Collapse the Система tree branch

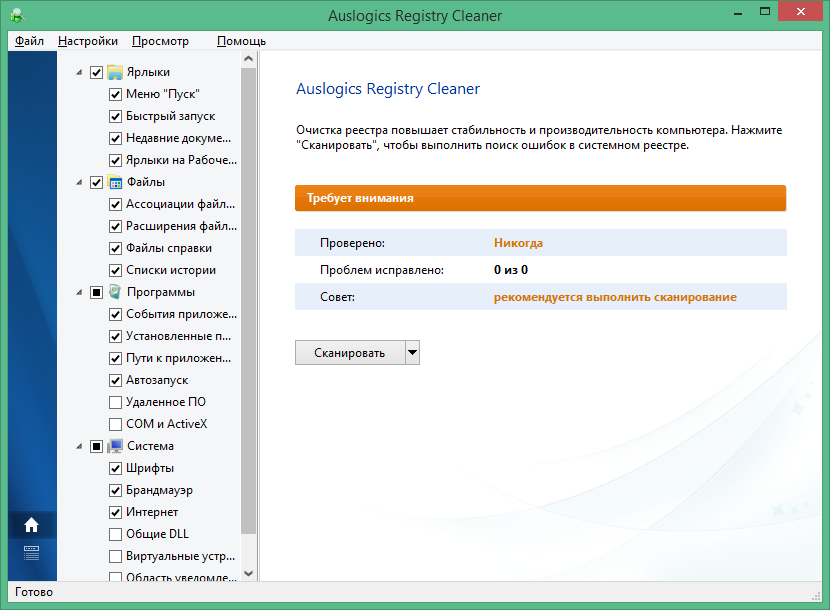(x=78, y=445)
